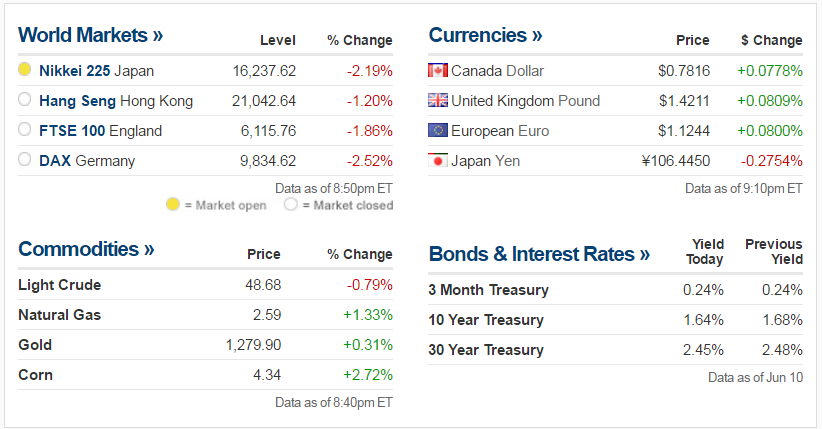The width and height of the screenshot is (822, 429).
Task: Click the Hang Seng market-closed circle
Action: [x=25, y=101]
